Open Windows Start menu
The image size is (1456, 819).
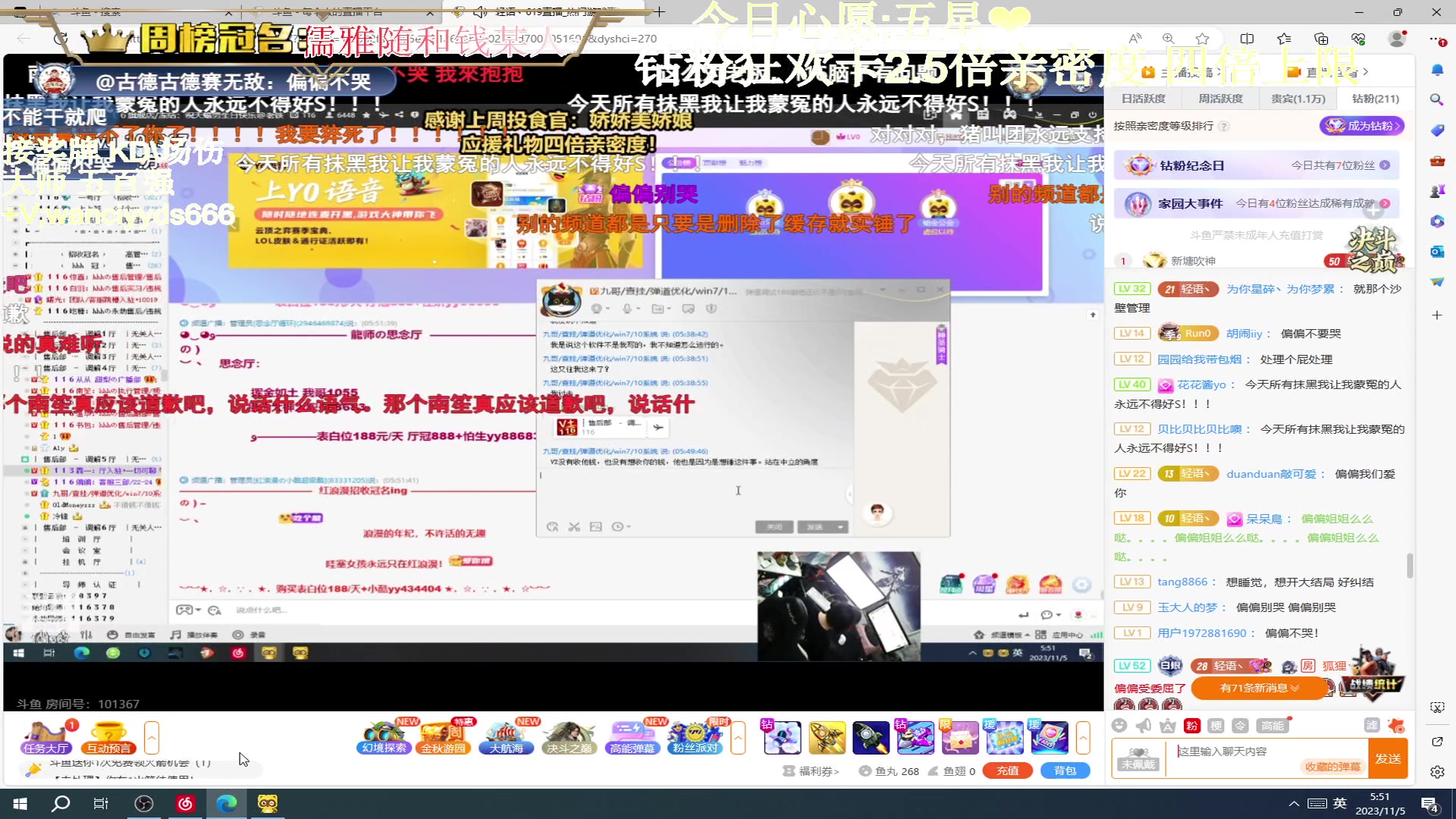[20, 804]
